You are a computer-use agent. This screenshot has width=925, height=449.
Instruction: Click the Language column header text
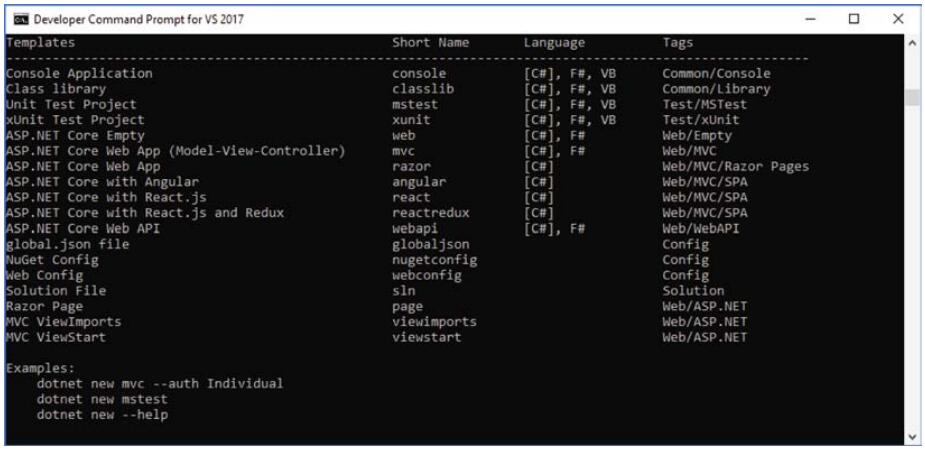tap(554, 43)
